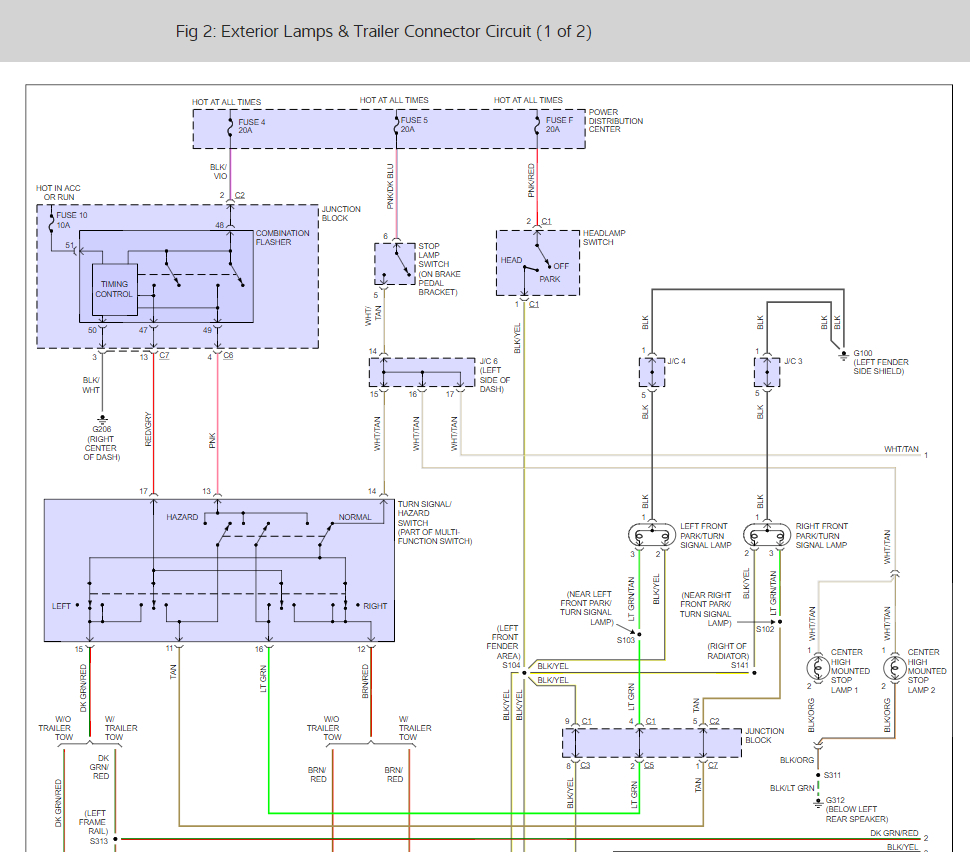970x864 pixels.
Task: Select Center High Mounted Stop Lamp 1 symbol
Action: (x=818, y=666)
